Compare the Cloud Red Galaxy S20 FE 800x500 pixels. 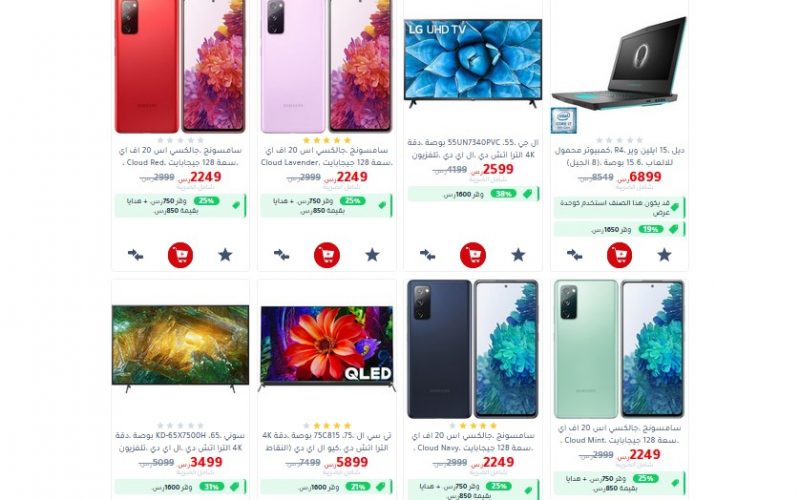[x=135, y=255]
